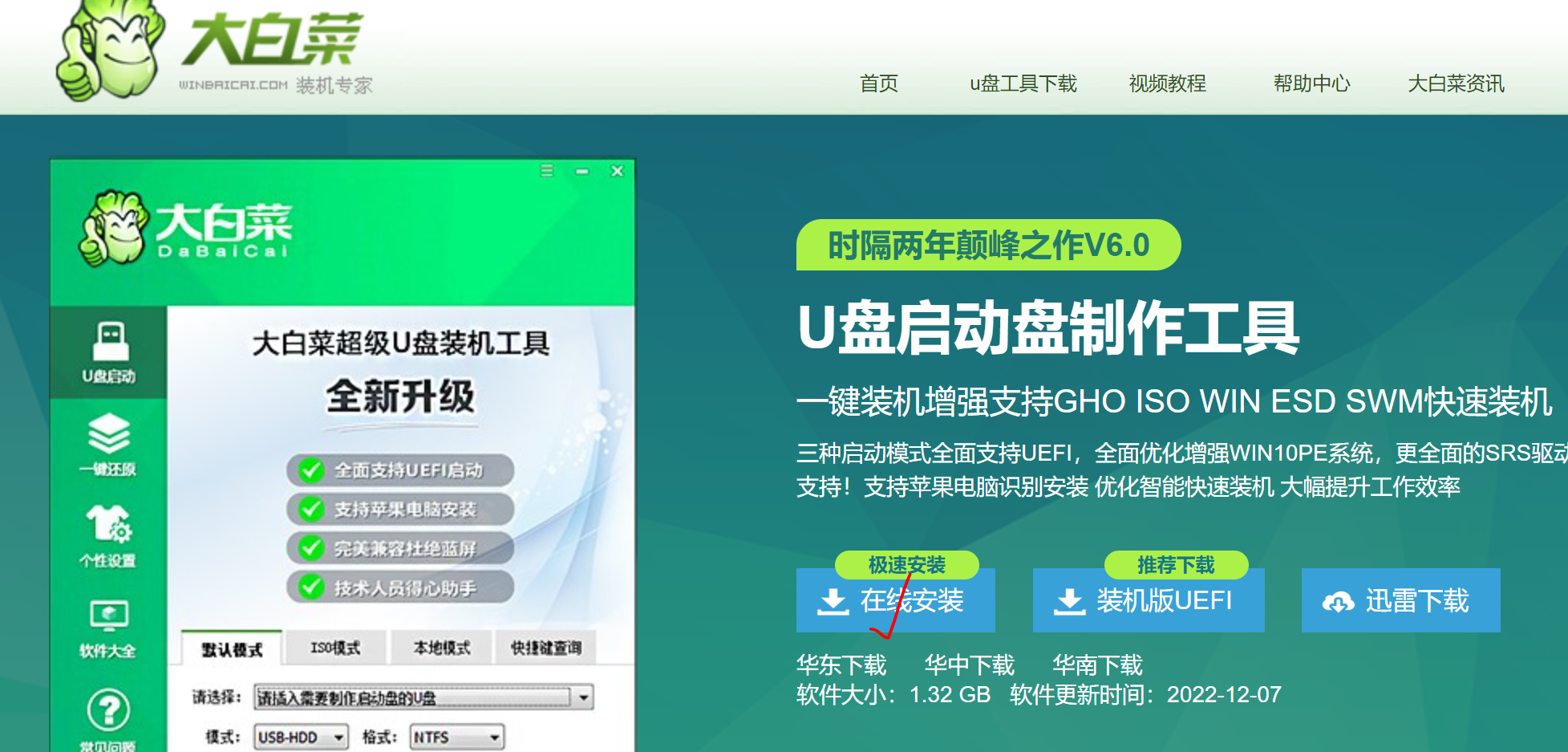Click the 软件大小: 1.32 GB text
This screenshot has height=752, width=1568.
893,694
